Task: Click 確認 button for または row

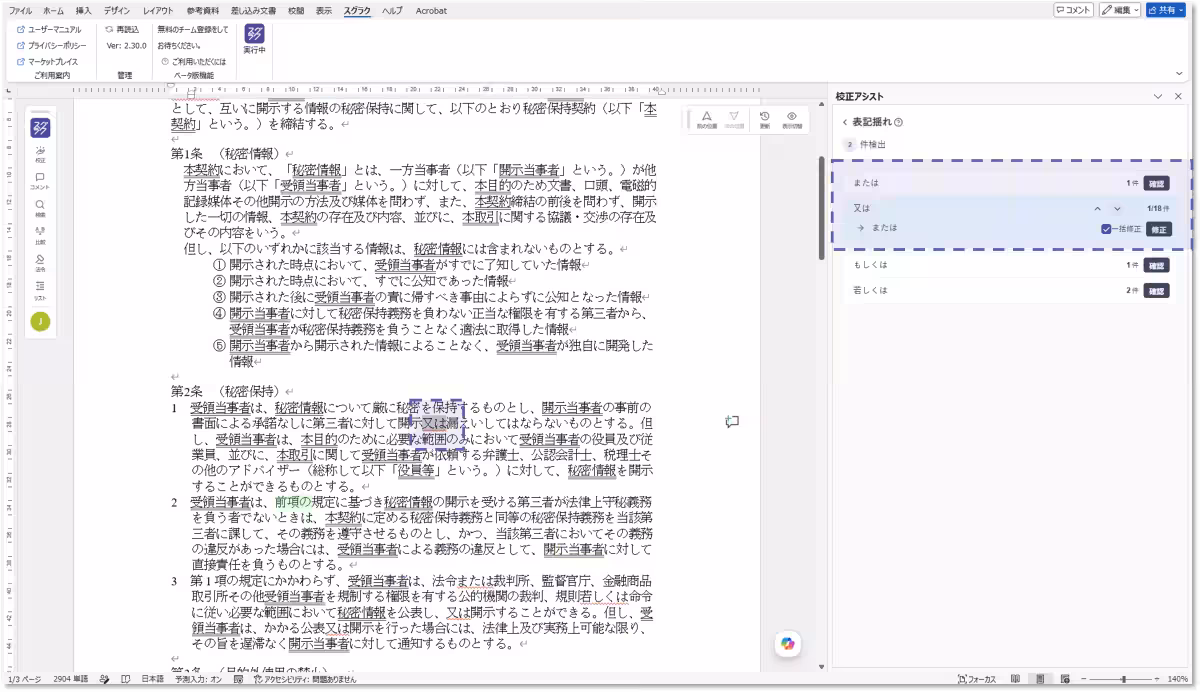Action: (x=1156, y=184)
